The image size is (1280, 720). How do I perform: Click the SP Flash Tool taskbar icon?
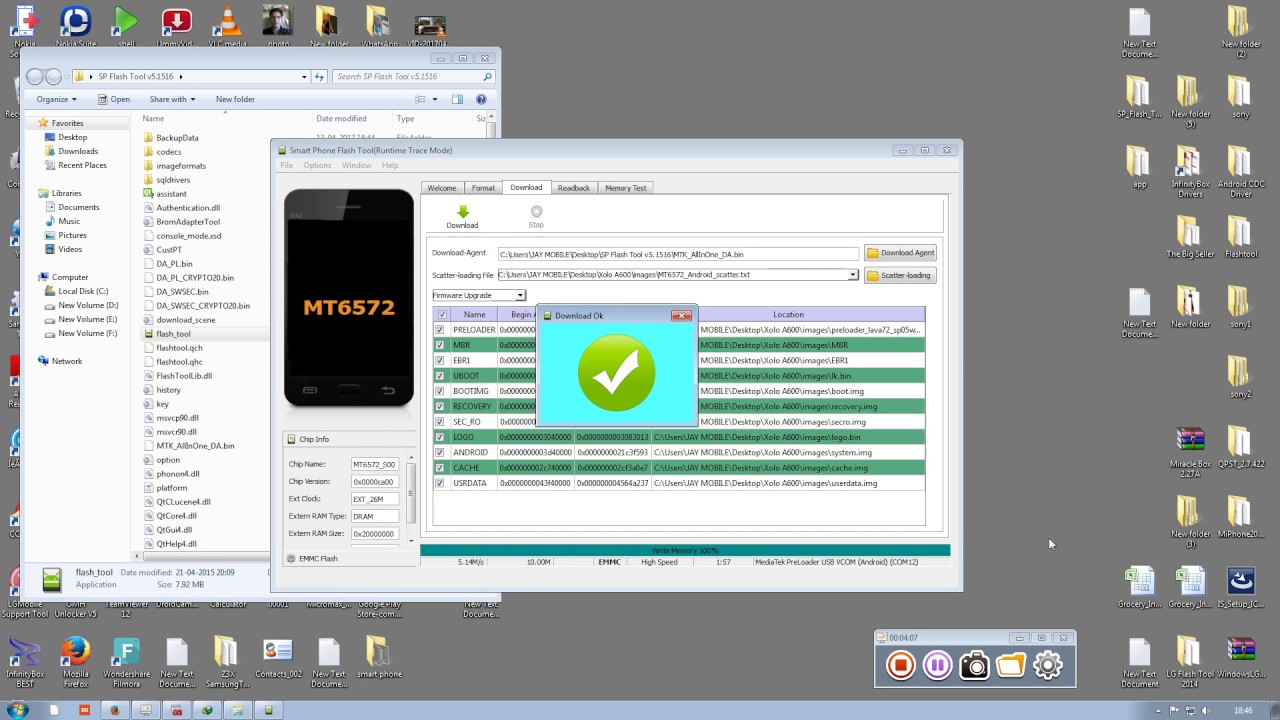pyautogui.click(x=268, y=710)
